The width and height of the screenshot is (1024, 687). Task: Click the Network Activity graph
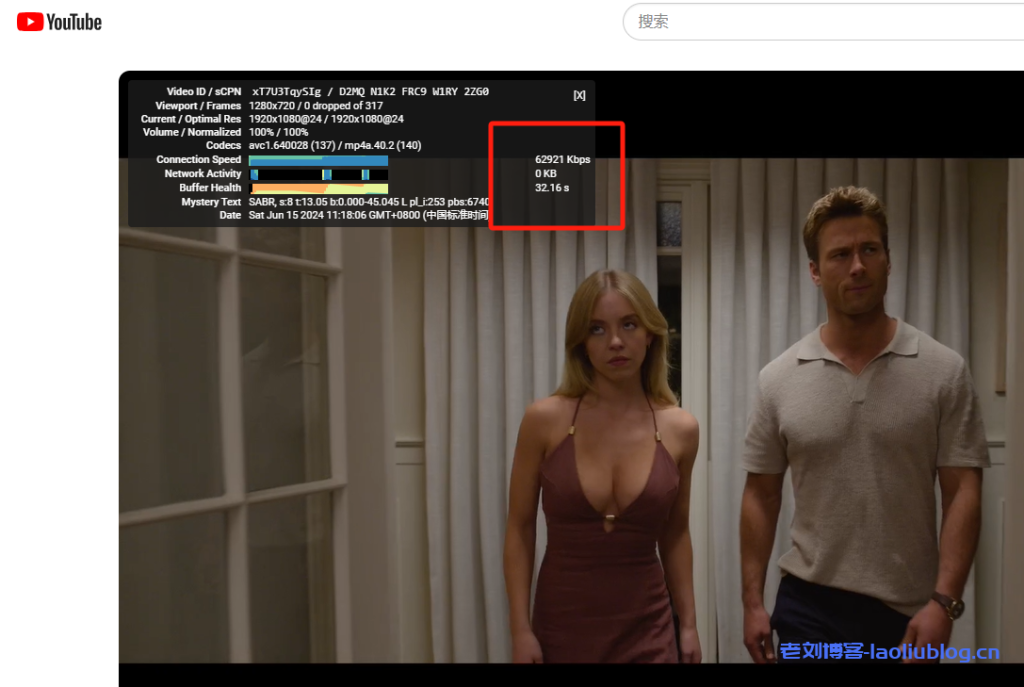(318, 174)
